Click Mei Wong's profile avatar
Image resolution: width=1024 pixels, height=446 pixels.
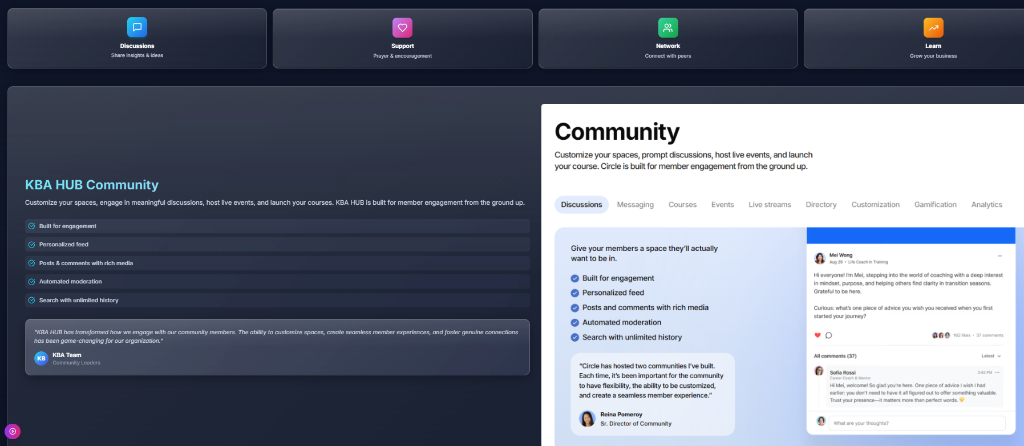pyautogui.click(x=820, y=258)
